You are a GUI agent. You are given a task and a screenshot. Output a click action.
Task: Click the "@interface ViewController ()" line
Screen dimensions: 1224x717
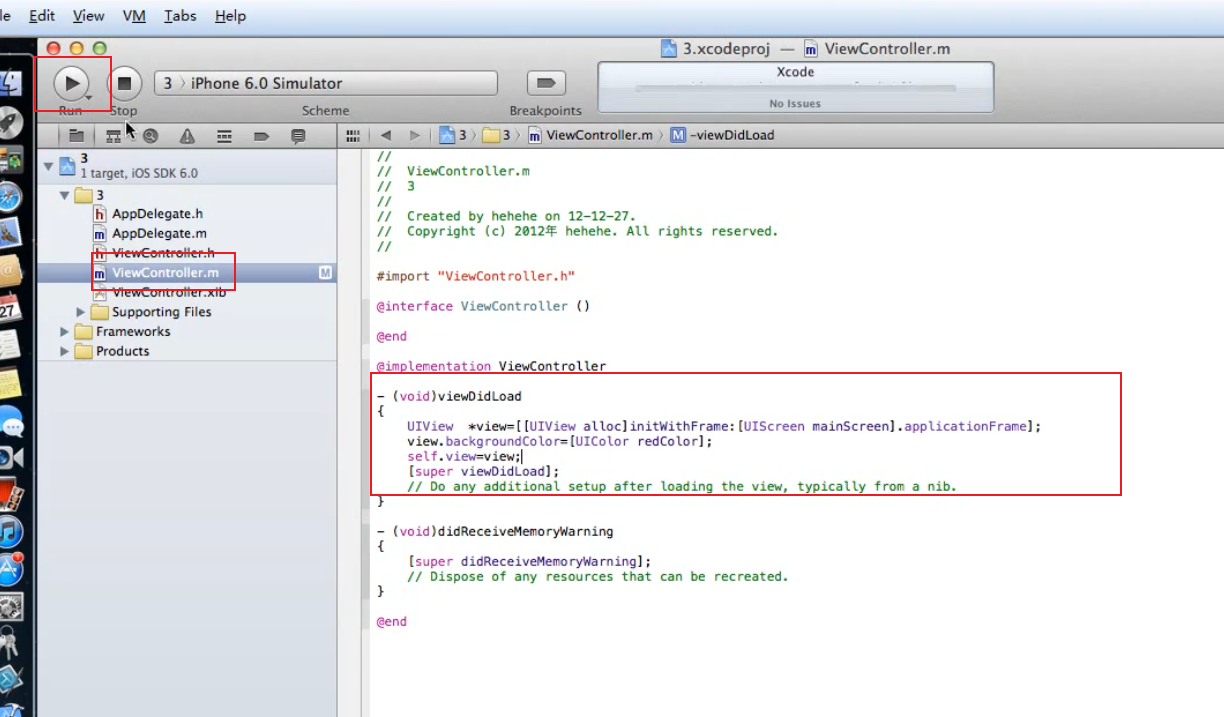pos(483,306)
